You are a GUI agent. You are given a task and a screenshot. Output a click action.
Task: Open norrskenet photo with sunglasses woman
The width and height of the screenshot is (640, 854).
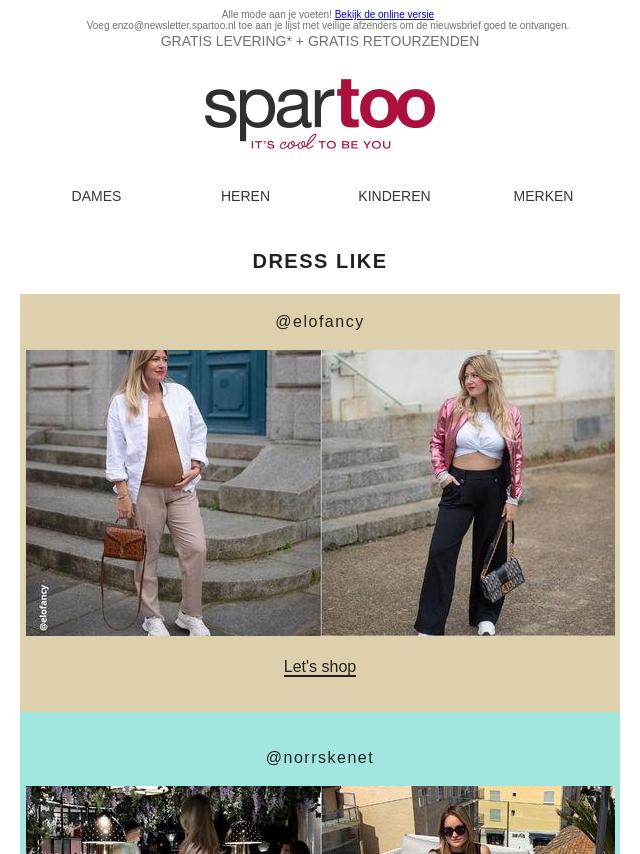(468, 820)
